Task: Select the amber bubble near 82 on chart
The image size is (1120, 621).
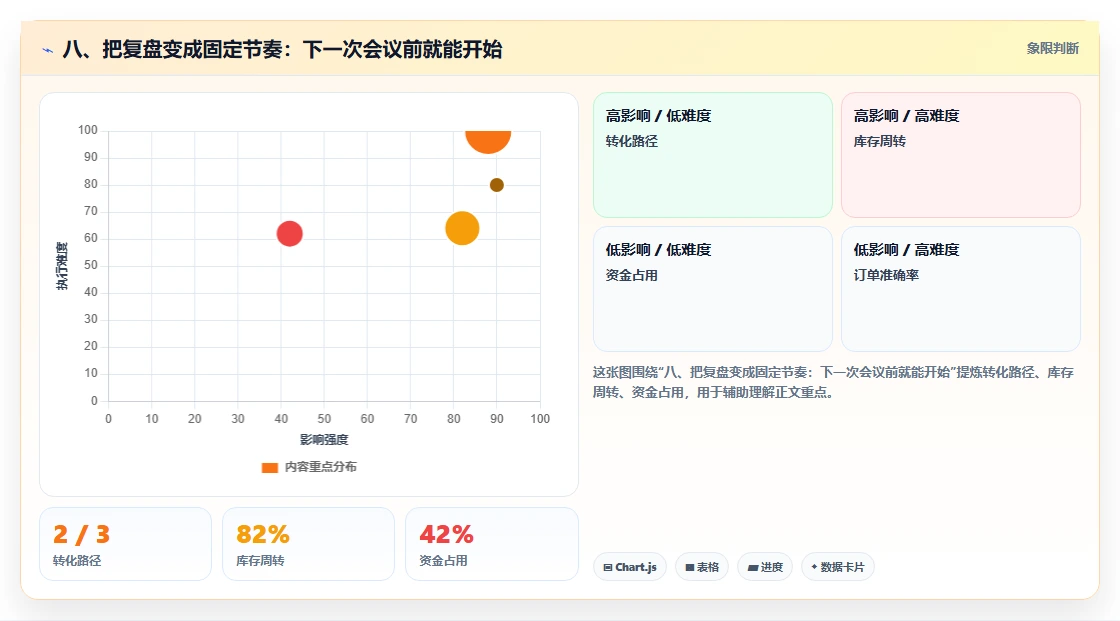Action: click(x=462, y=229)
